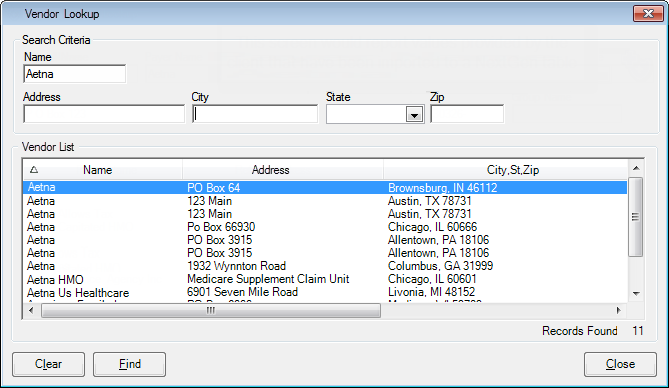The image size is (669, 388).
Task: Click into the City search field
Action: [x=255, y=114]
